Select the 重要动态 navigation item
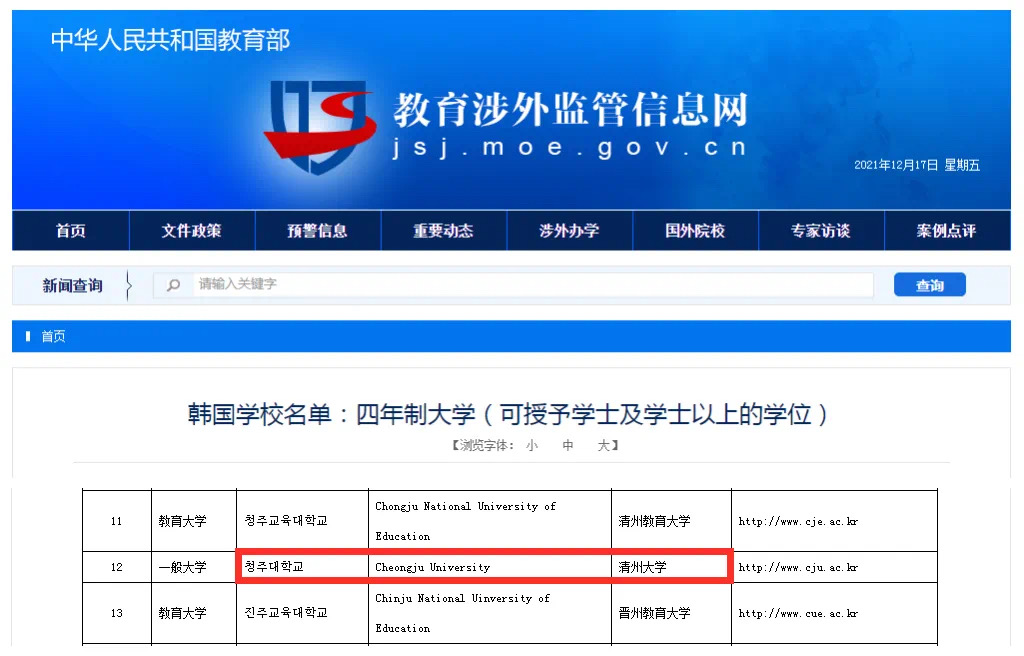 pyautogui.click(x=443, y=231)
